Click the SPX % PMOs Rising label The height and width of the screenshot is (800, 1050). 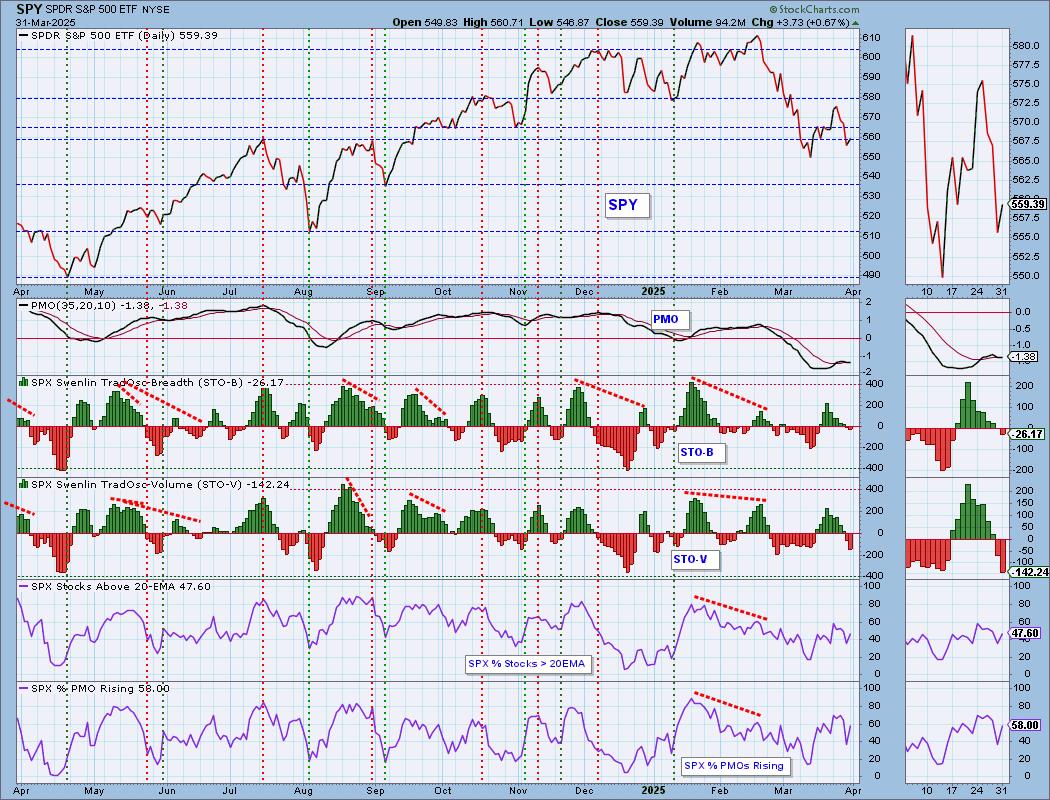[x=733, y=766]
